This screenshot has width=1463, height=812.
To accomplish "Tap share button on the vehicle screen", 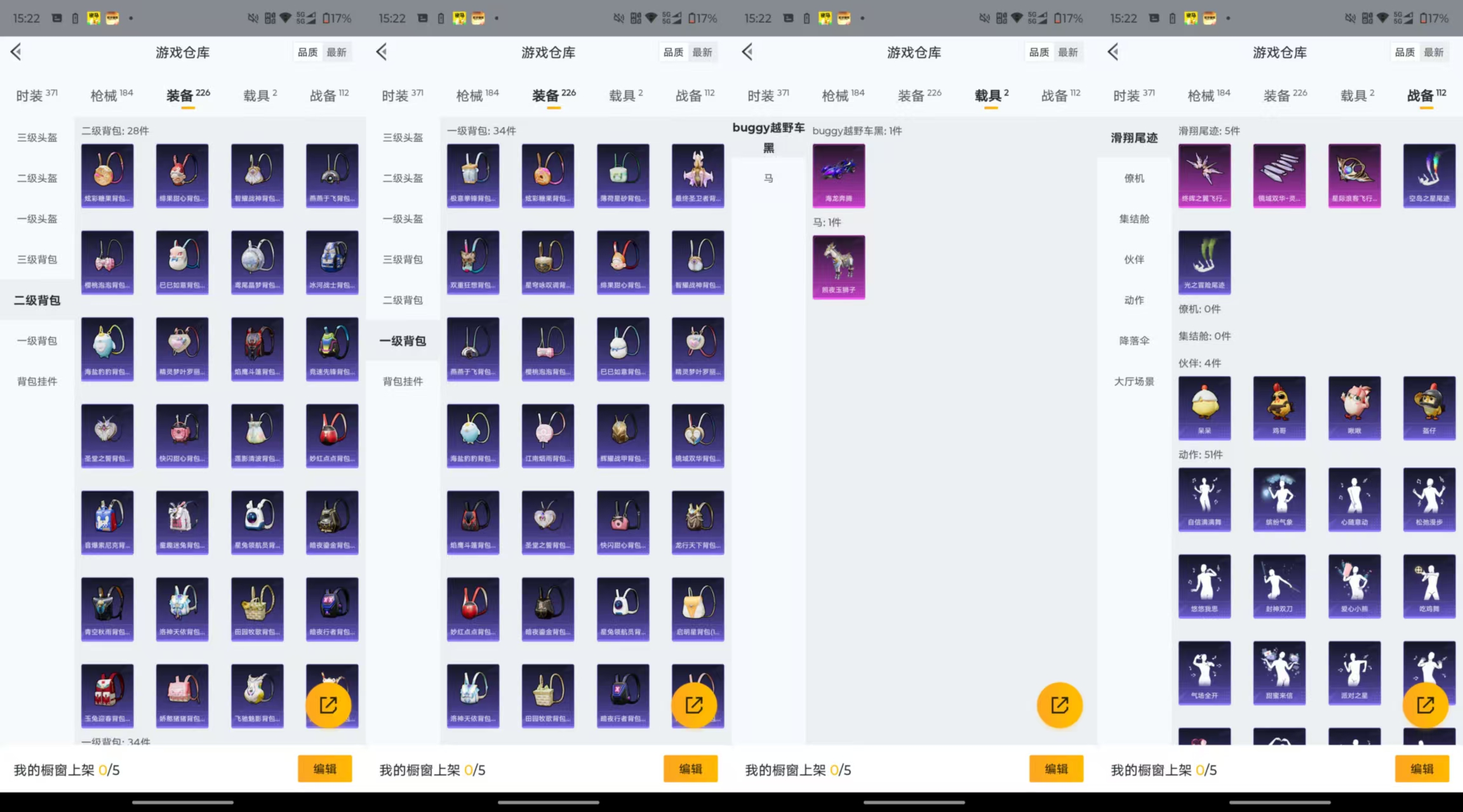I will point(1059,705).
